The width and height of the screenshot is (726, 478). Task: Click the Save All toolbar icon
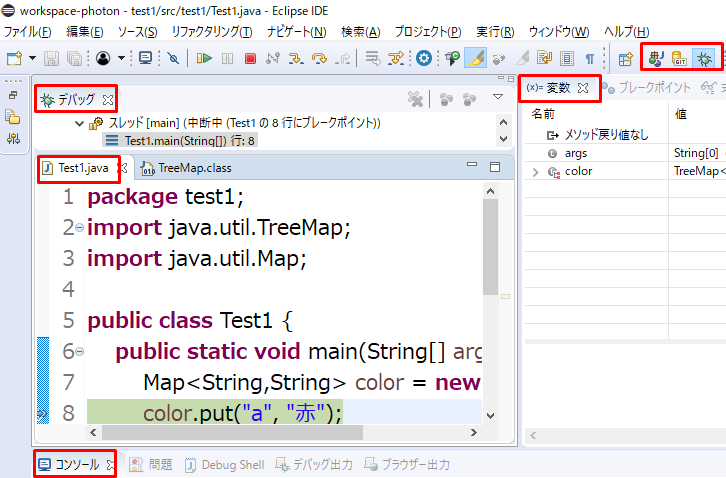tap(75, 58)
